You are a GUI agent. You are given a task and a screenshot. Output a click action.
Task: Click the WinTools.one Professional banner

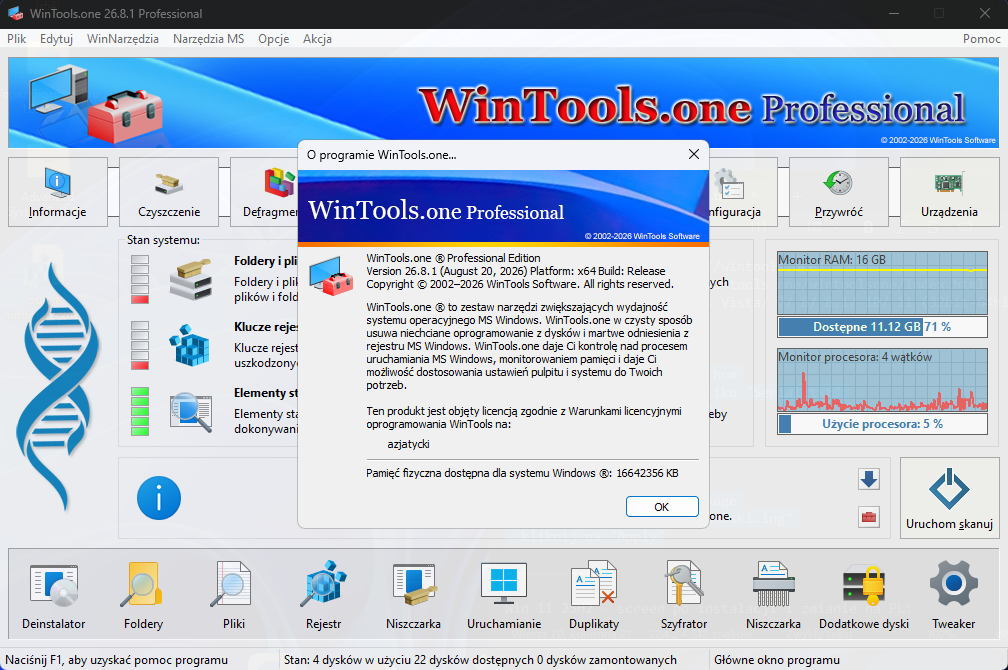pyautogui.click(x=504, y=102)
